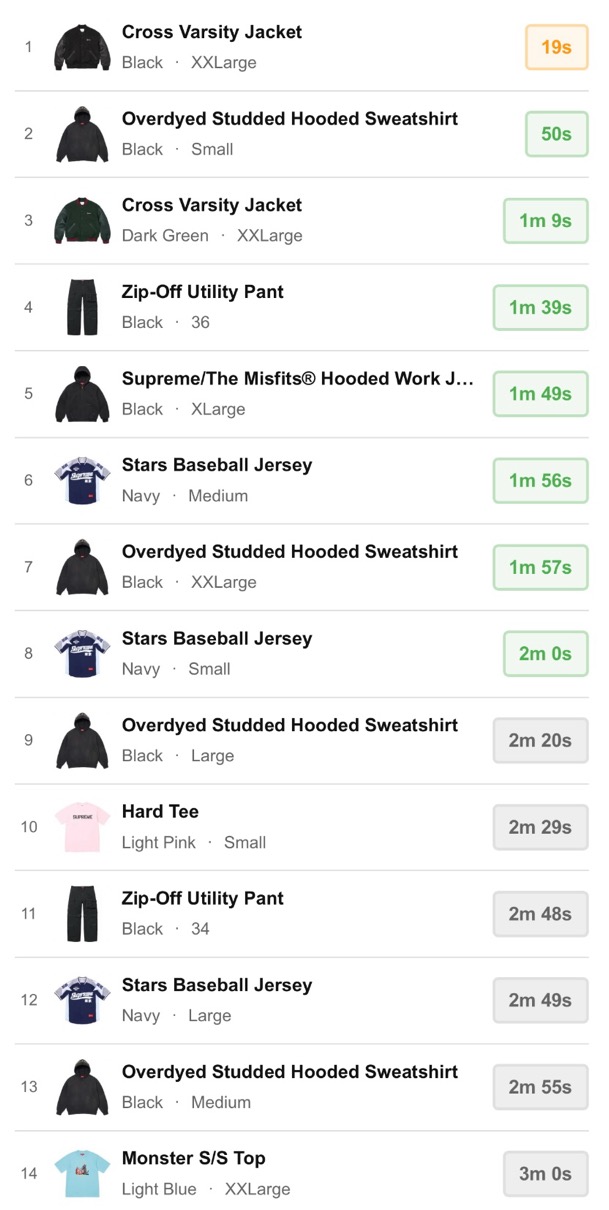
Task: Select the Monster S/S Top light blue image
Action: 82,1173
